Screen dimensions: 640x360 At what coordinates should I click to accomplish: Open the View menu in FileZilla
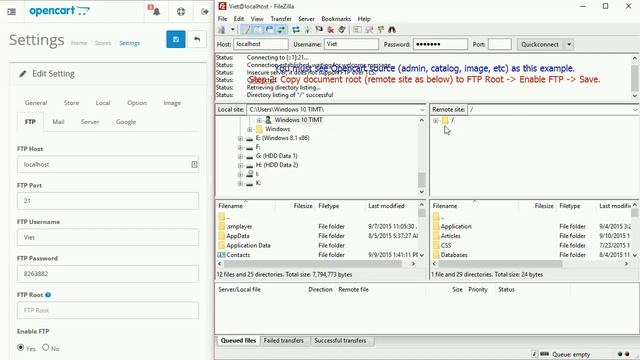pos(257,19)
